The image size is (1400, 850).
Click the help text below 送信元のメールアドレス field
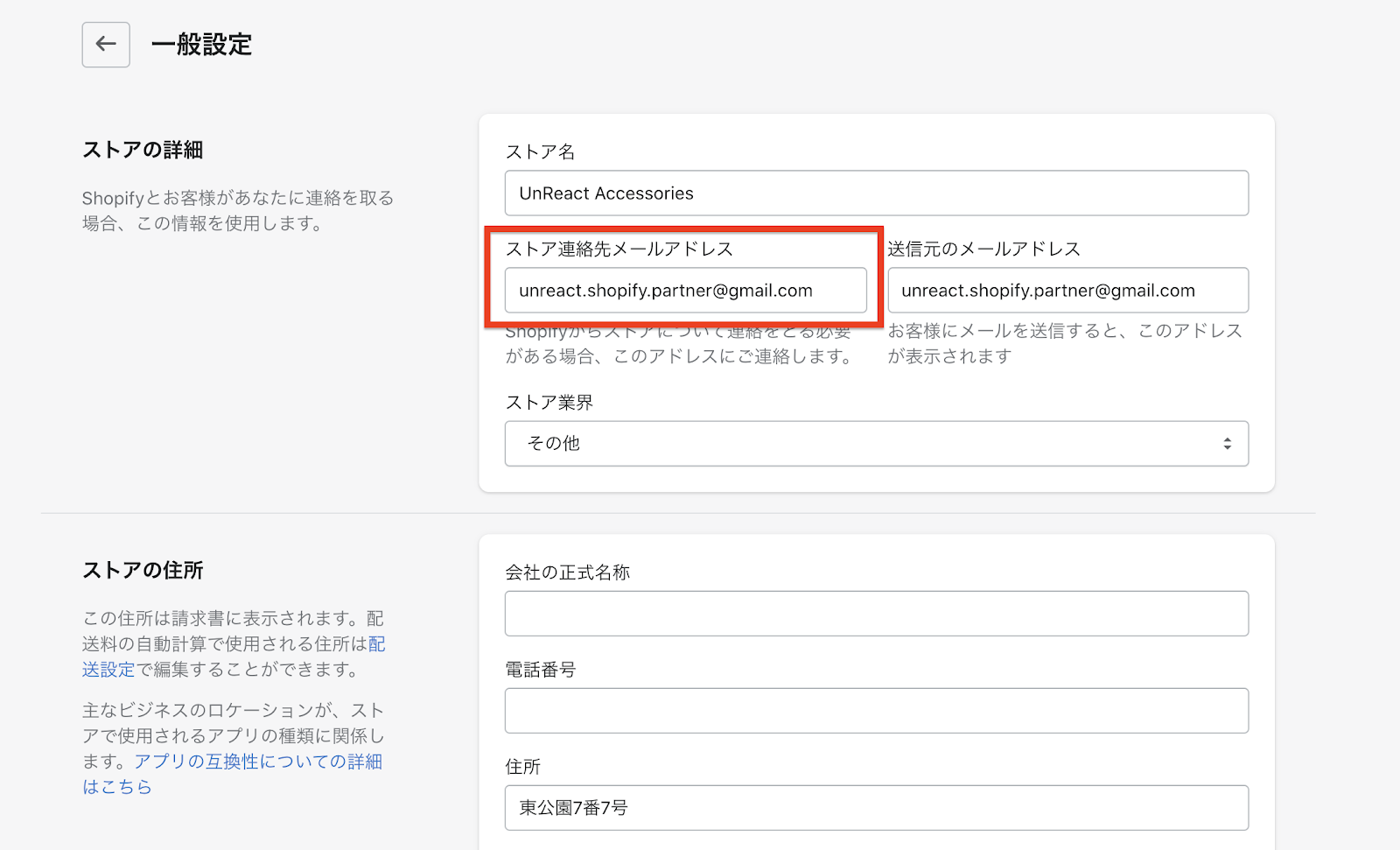(x=1064, y=343)
